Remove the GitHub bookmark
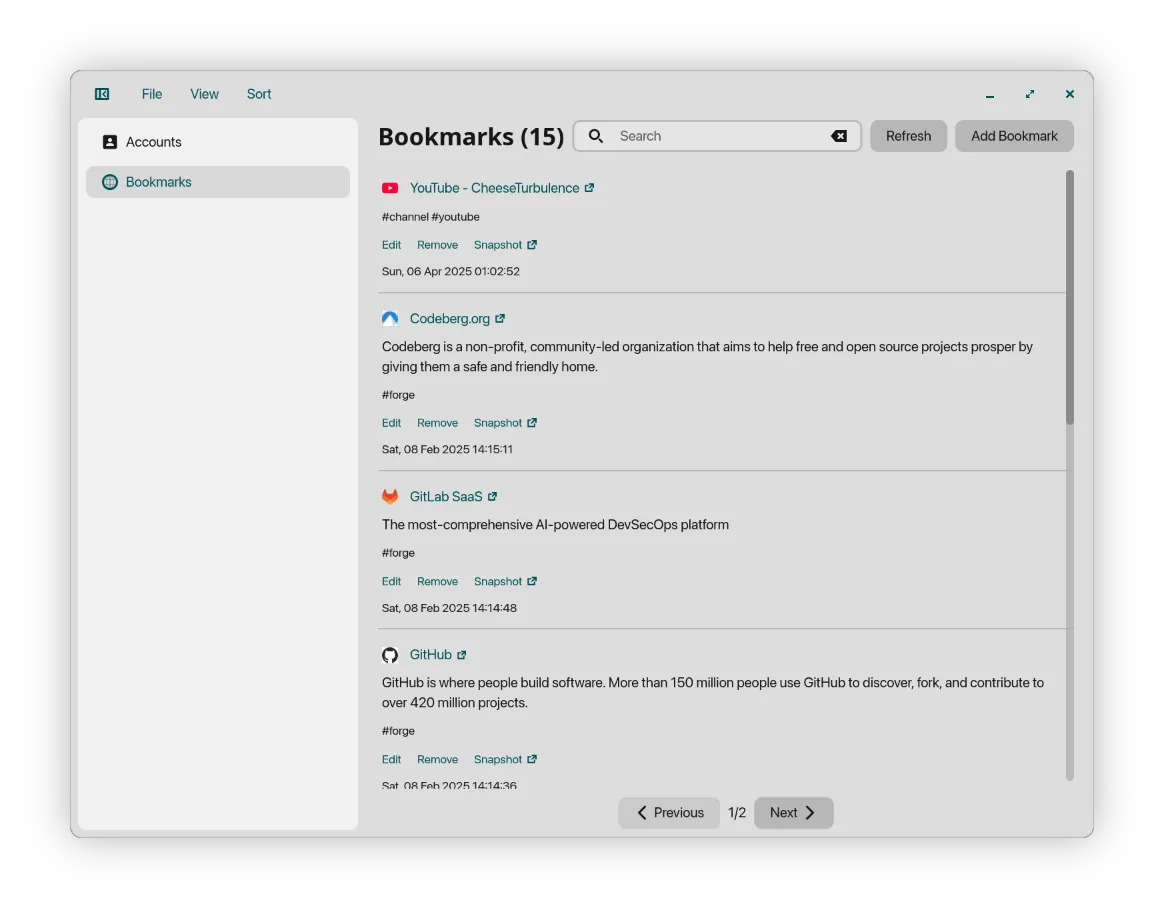The image size is (1164, 908). pyautogui.click(x=437, y=760)
